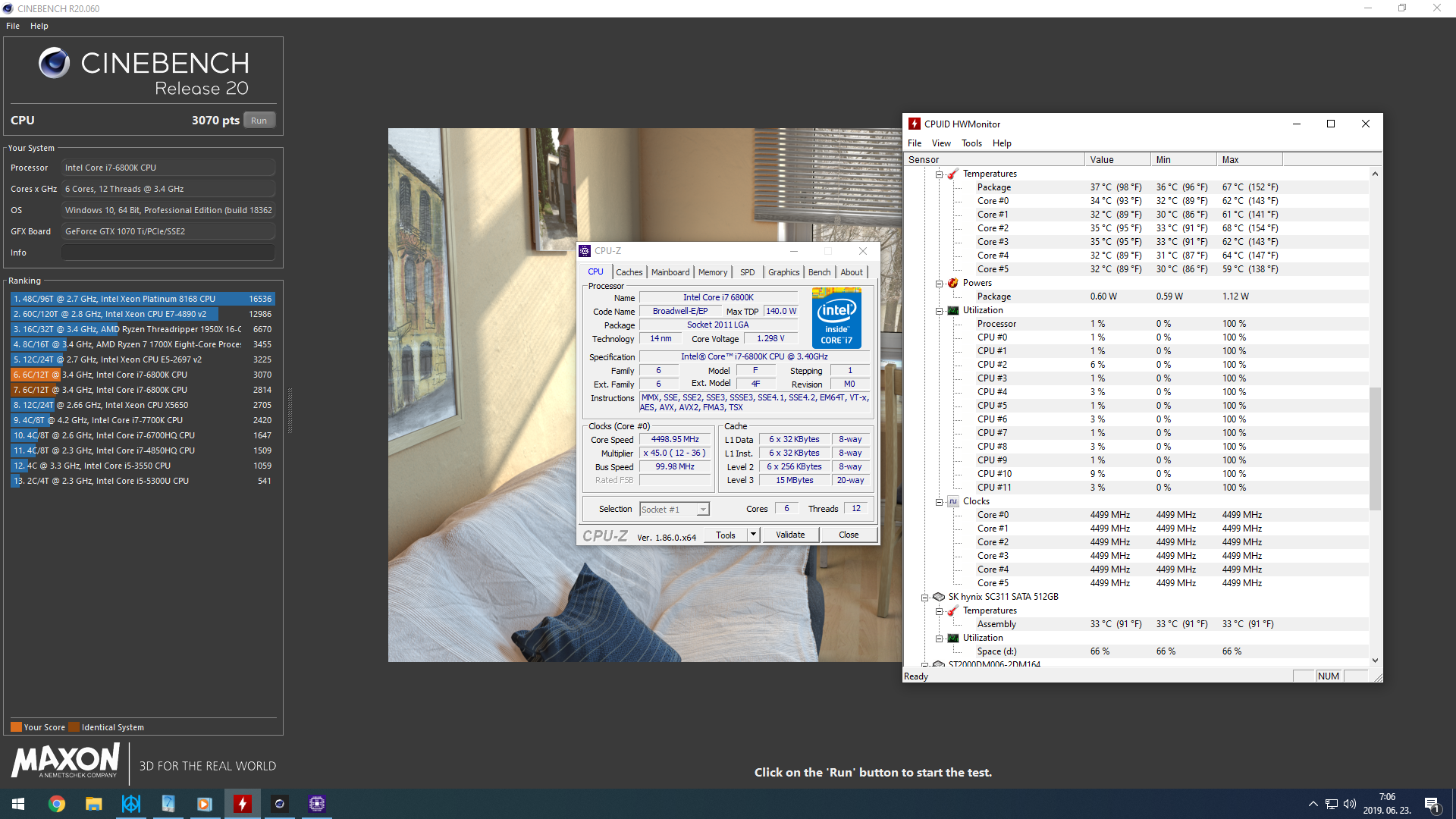Screen dimensions: 1456x819
Task: Switch to CPU-Z via the purple chip taskbar icon
Action: (x=317, y=804)
